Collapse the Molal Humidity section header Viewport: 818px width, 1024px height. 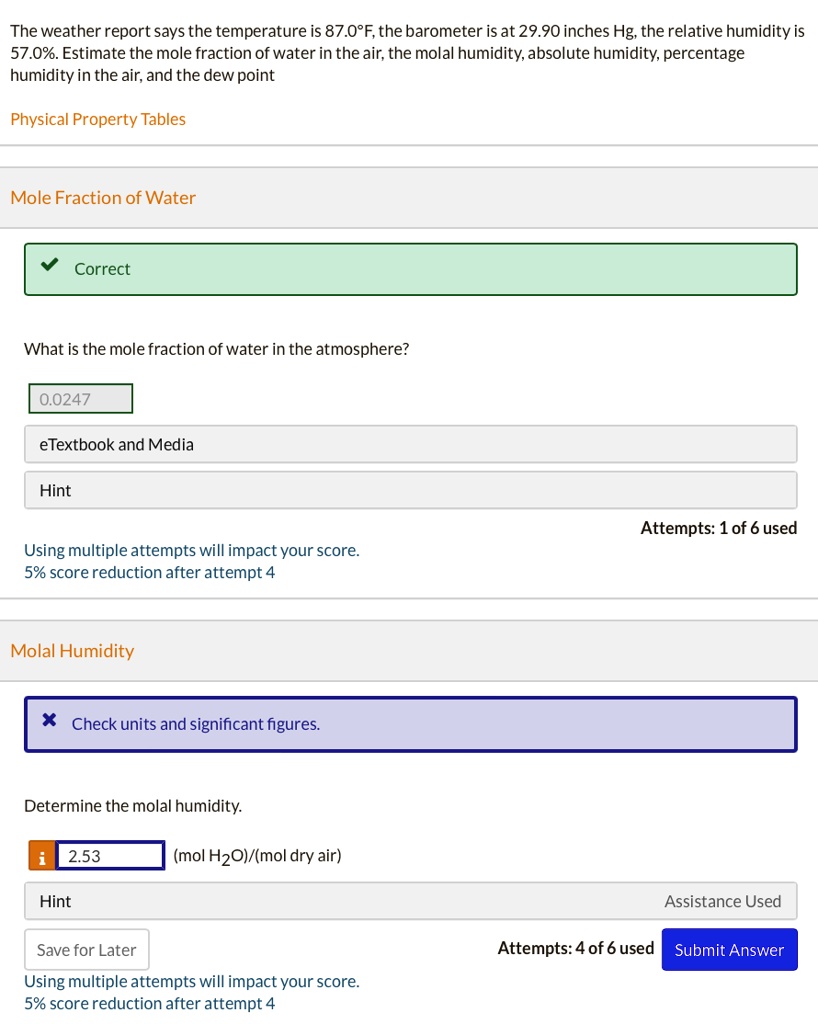pos(72,651)
